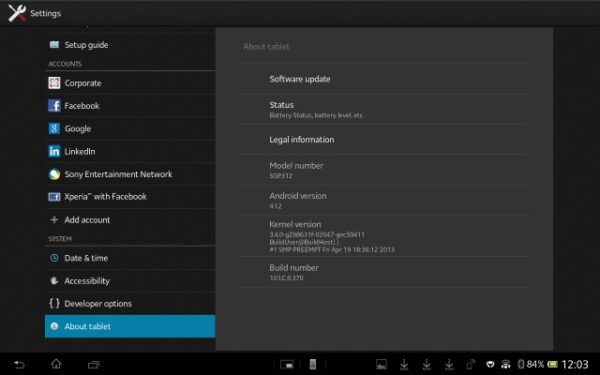Open Legal information
The image size is (600, 375).
[x=384, y=139]
